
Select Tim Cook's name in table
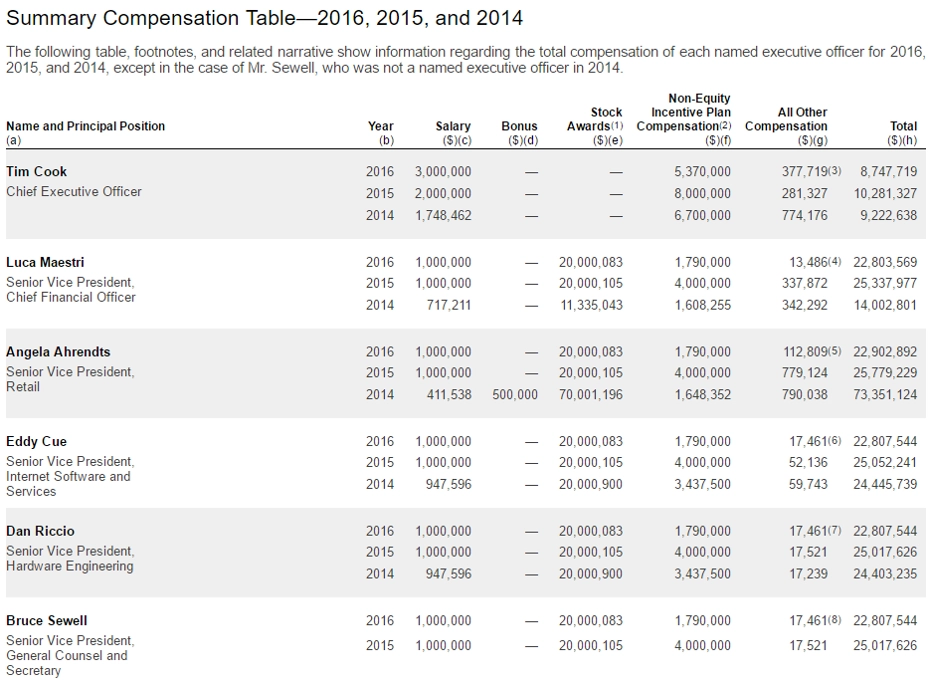(36, 171)
